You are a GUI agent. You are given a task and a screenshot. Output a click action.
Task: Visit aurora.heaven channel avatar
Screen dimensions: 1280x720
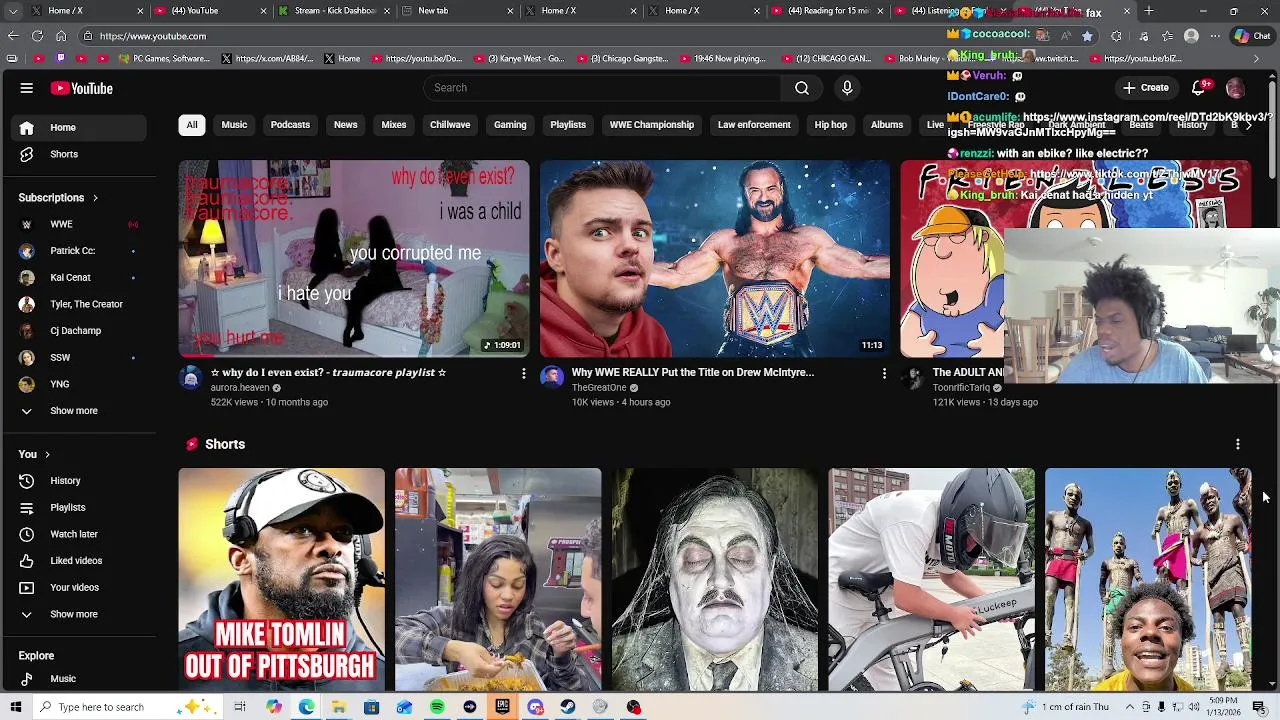click(x=190, y=377)
